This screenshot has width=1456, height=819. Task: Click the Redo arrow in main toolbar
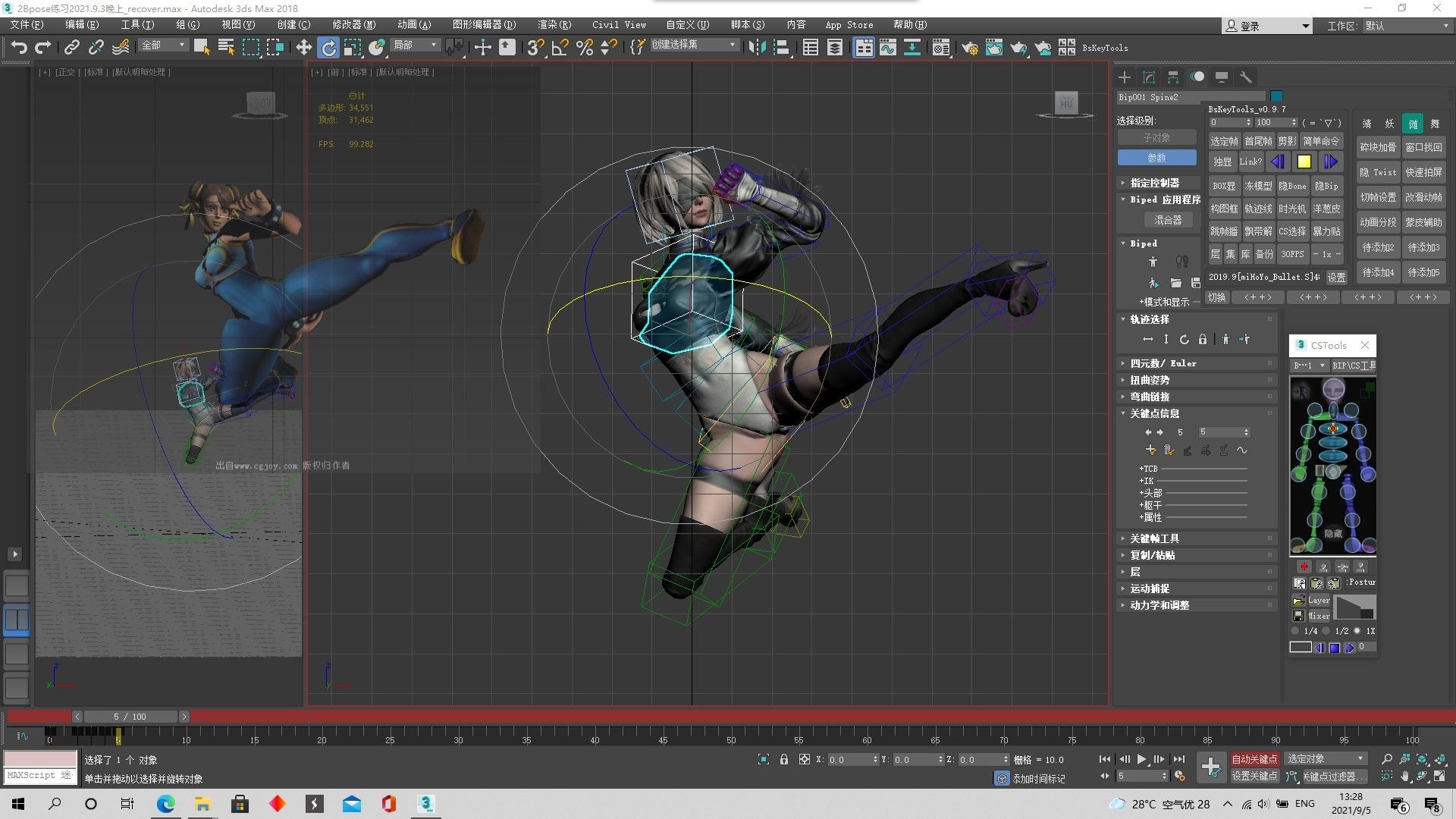pos(43,47)
